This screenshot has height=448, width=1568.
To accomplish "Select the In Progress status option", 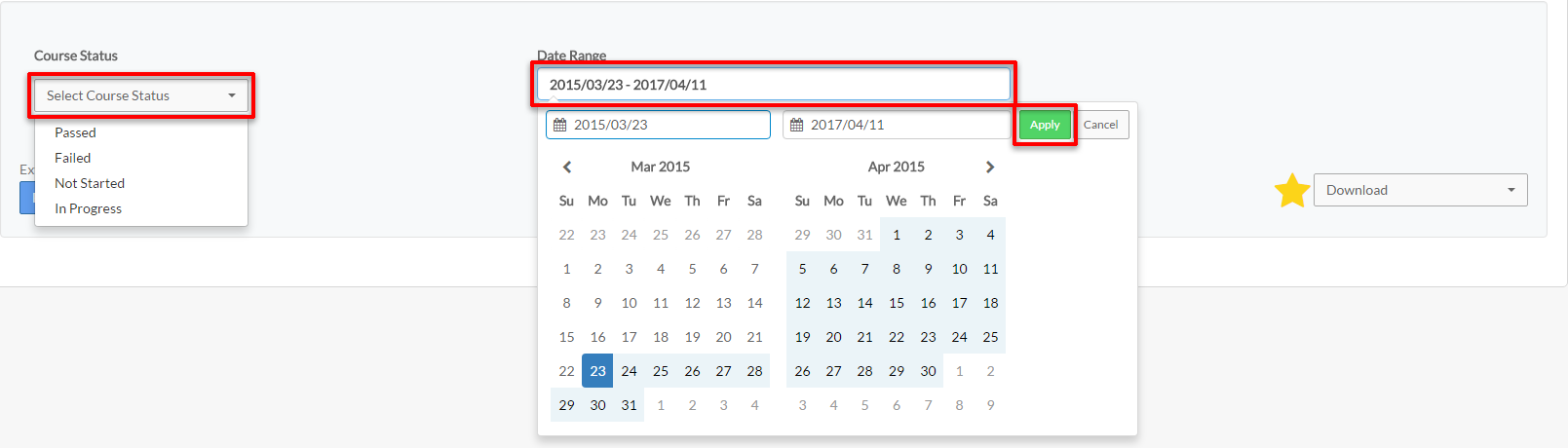I will click(89, 208).
